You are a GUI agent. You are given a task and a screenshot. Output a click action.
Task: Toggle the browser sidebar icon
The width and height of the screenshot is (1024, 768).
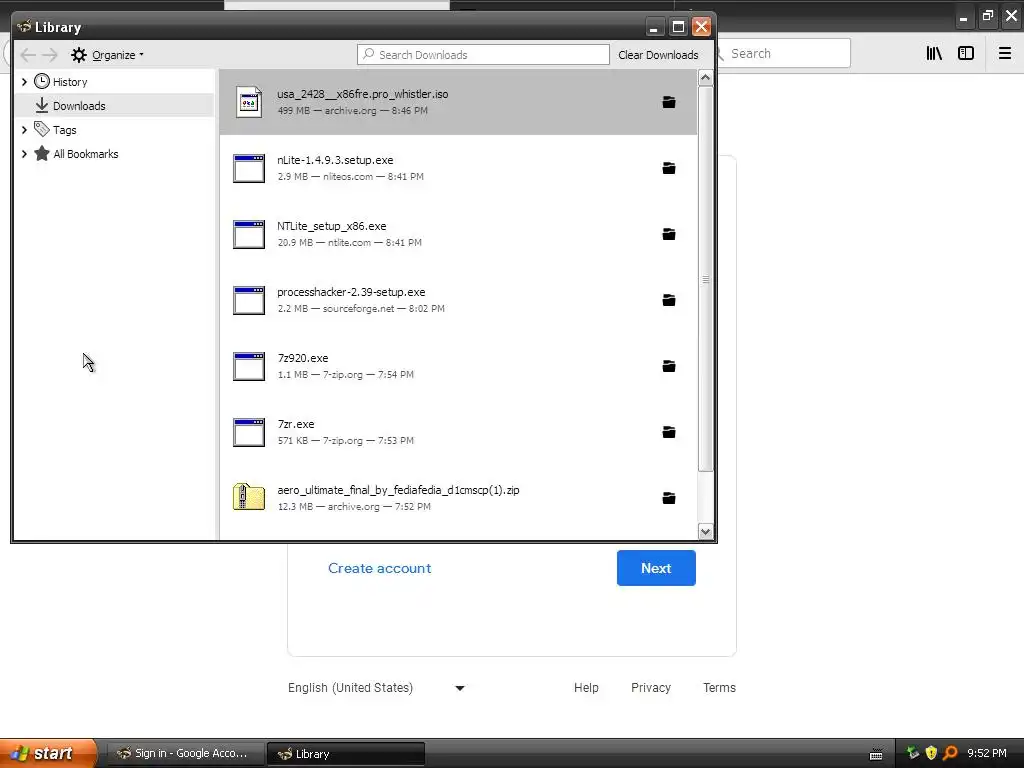point(966,54)
